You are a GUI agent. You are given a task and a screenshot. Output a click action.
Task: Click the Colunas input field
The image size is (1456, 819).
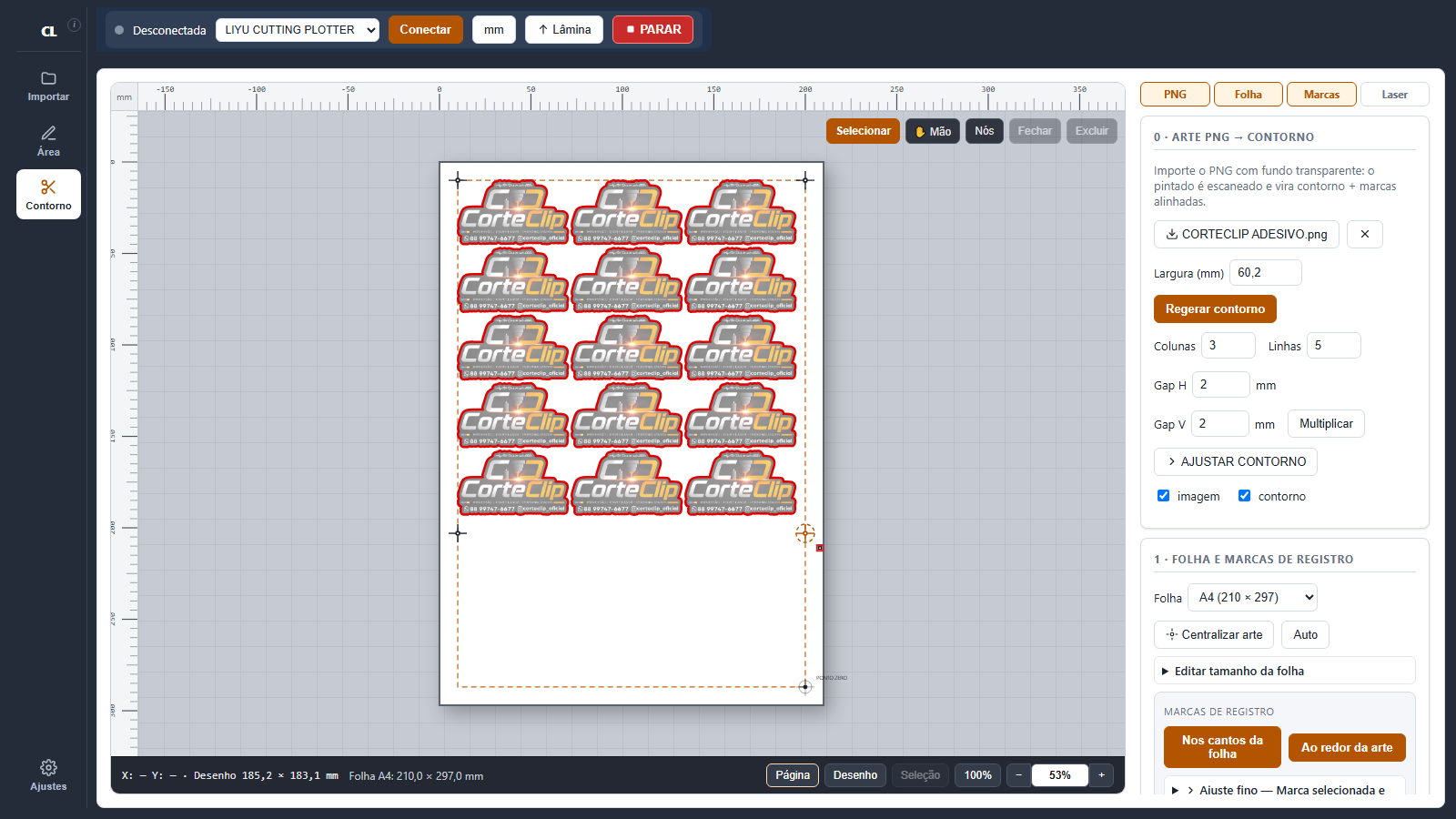click(x=1228, y=345)
